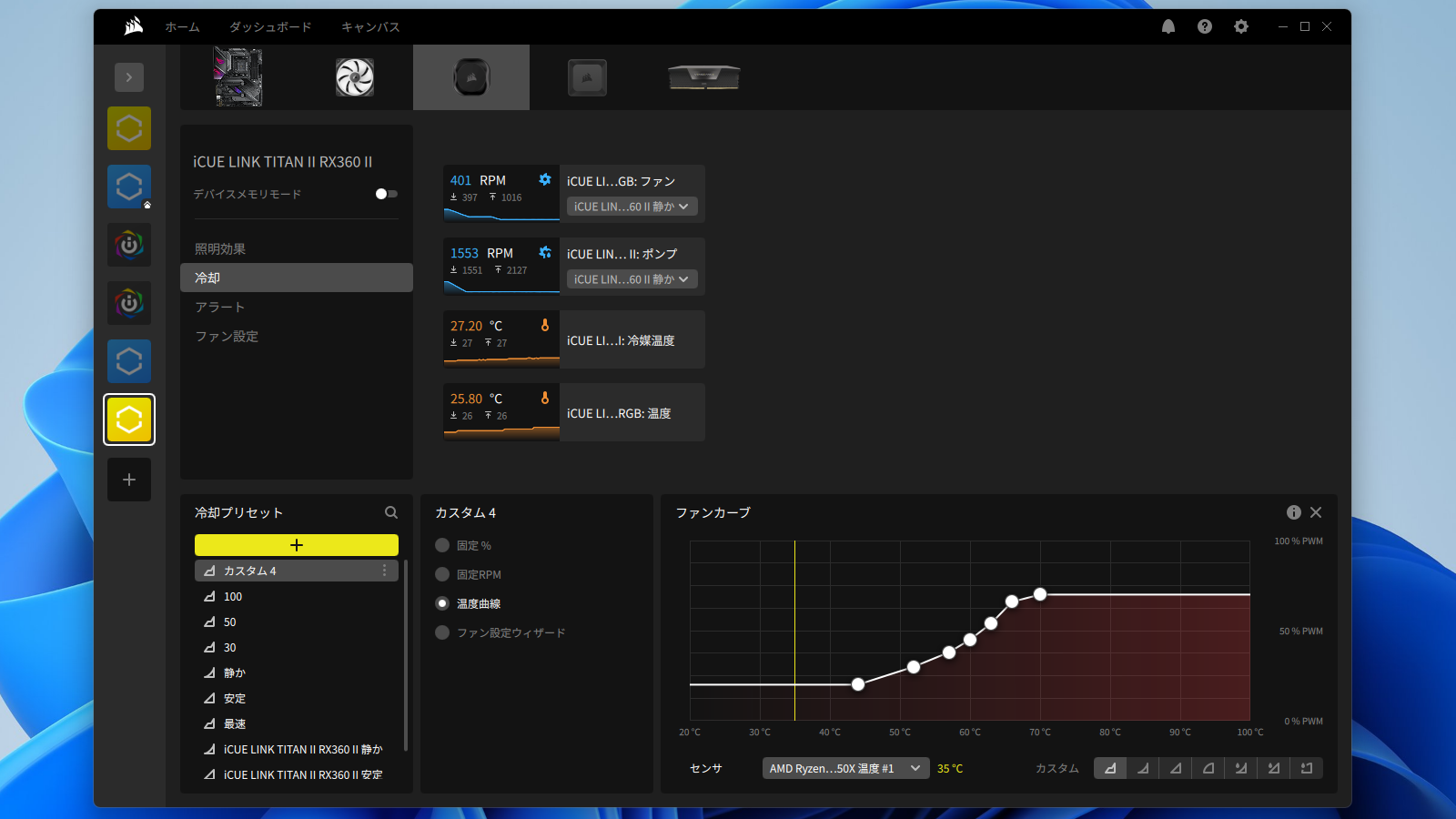Open fan preset dropdown under ファン
Viewport: 1456px width, 819px height.
632,207
